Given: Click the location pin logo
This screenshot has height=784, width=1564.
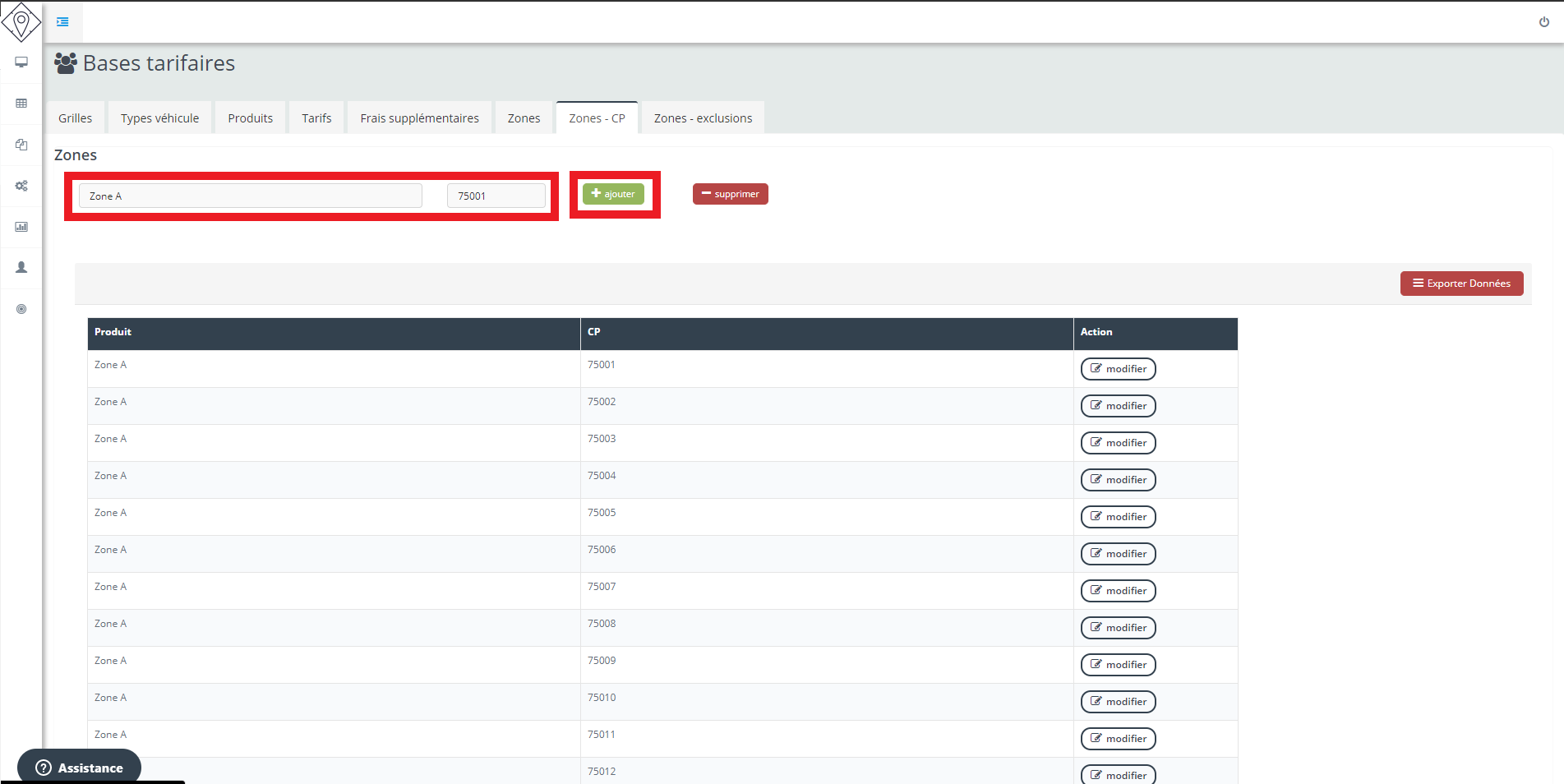Looking at the screenshot, I should click(21, 21).
